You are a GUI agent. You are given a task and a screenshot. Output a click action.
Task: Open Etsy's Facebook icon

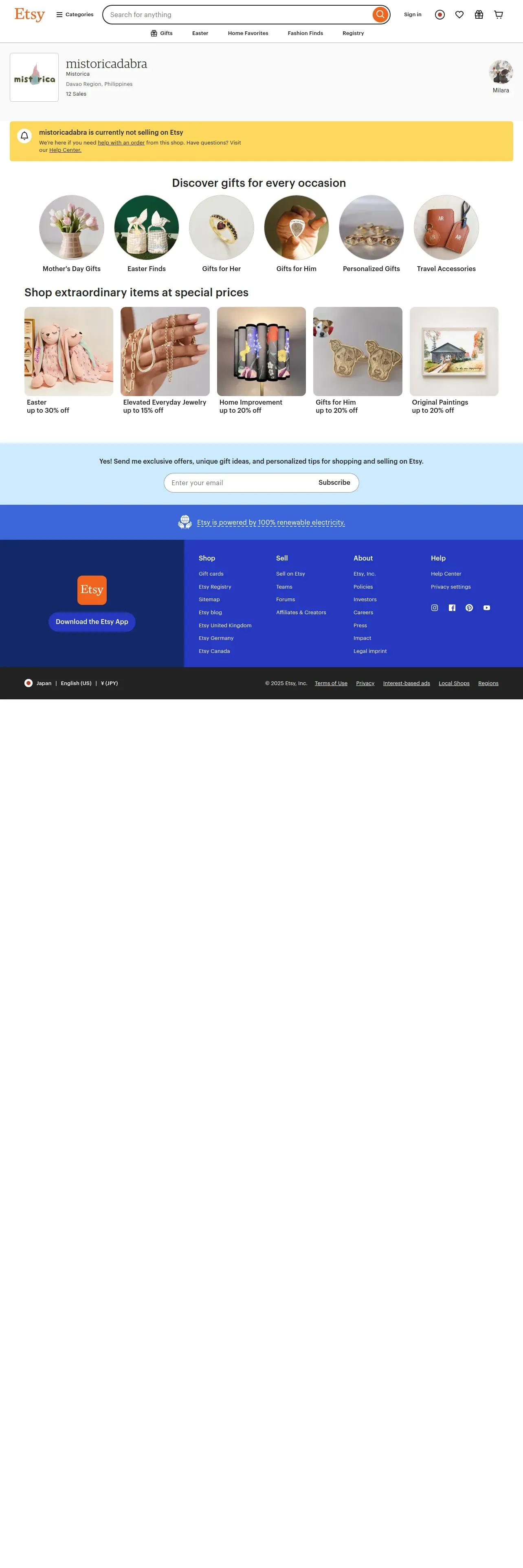pyautogui.click(x=452, y=608)
